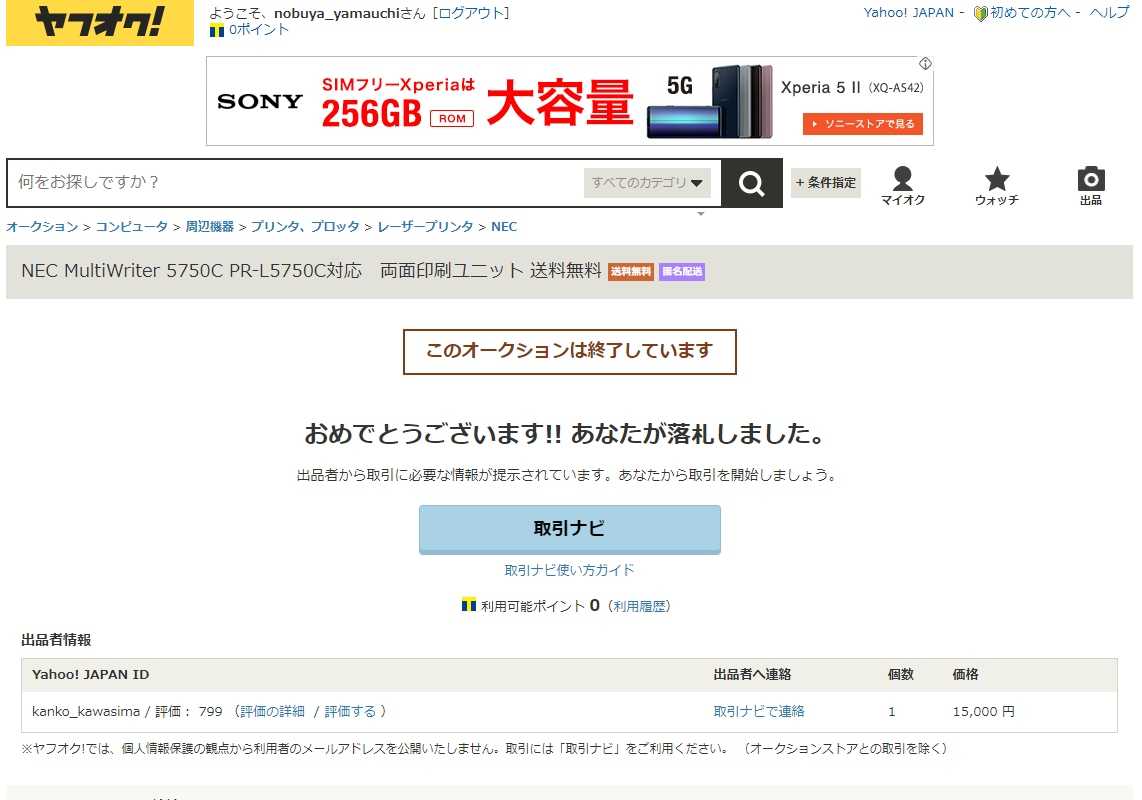The width and height of the screenshot is (1142, 800).
Task: Click the NEC breadcrumb
Action: coord(504,227)
